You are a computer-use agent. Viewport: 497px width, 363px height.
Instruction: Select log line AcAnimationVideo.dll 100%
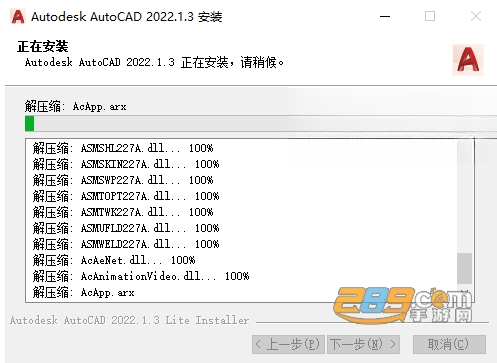pos(141,276)
